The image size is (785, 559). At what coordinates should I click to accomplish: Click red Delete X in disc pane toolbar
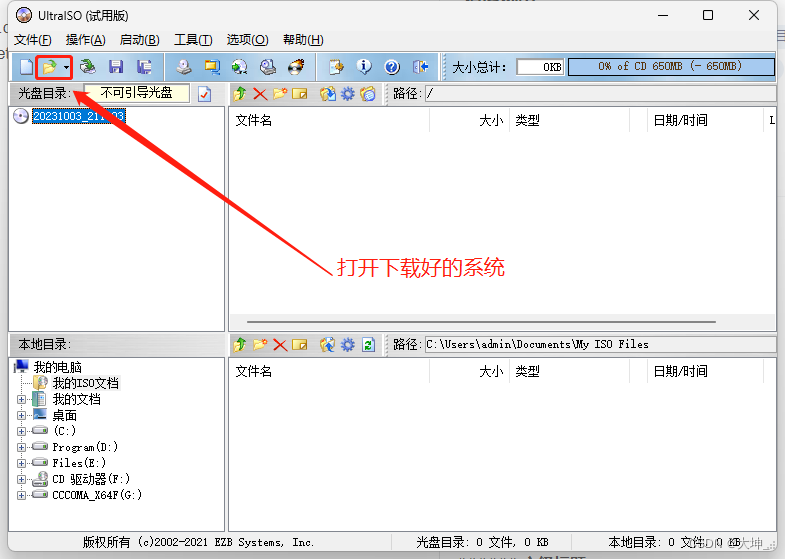tap(260, 94)
